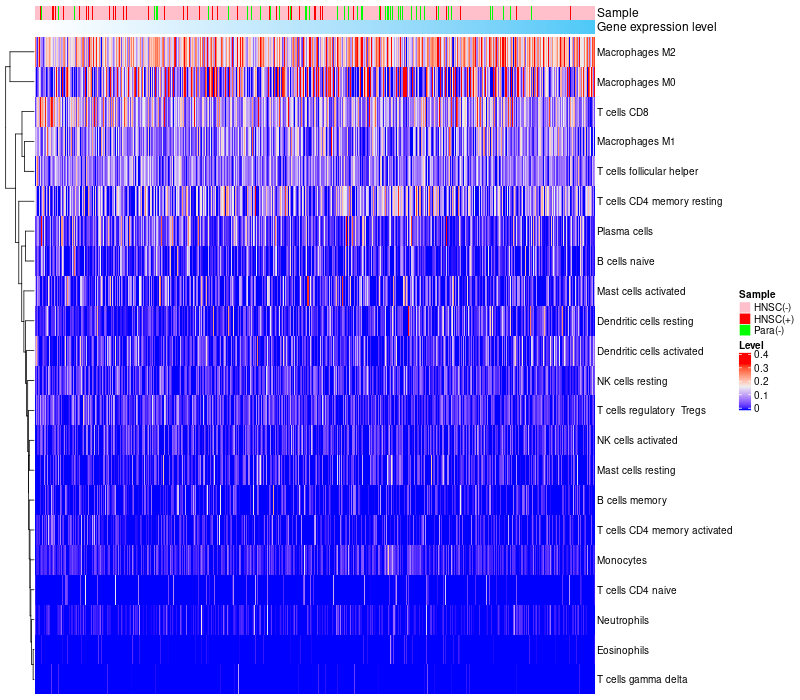Click the Mast cells activated label
The image size is (800, 700).
[640, 291]
